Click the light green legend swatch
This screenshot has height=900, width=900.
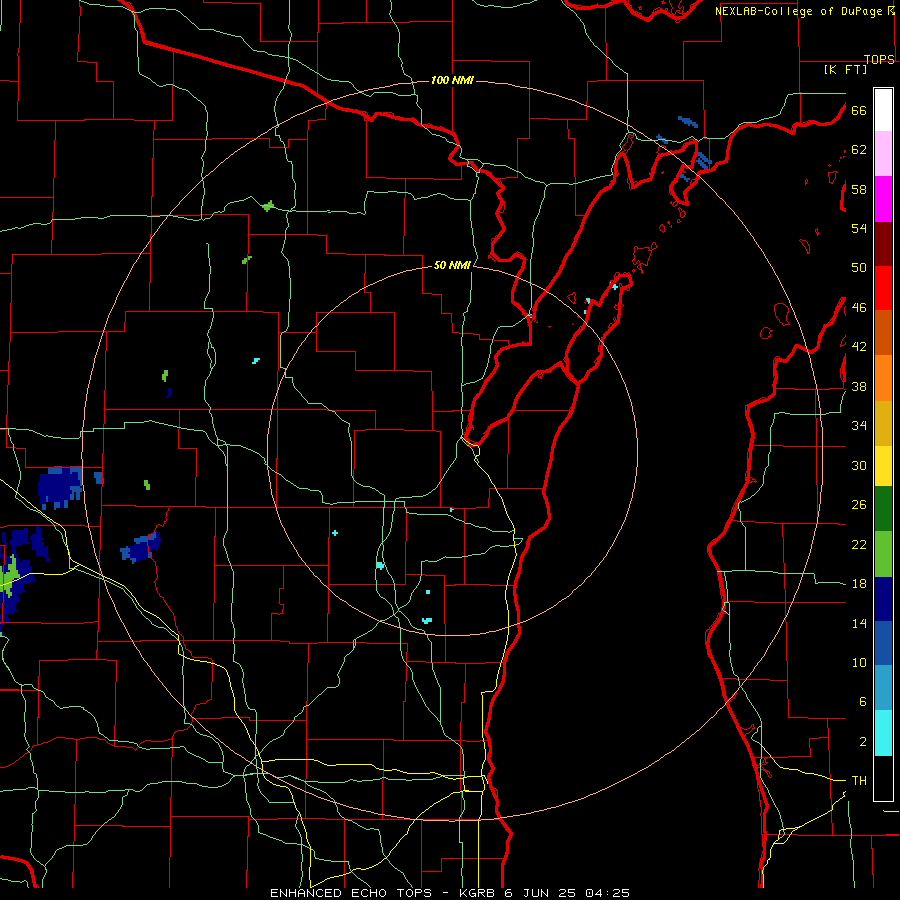coord(883,554)
